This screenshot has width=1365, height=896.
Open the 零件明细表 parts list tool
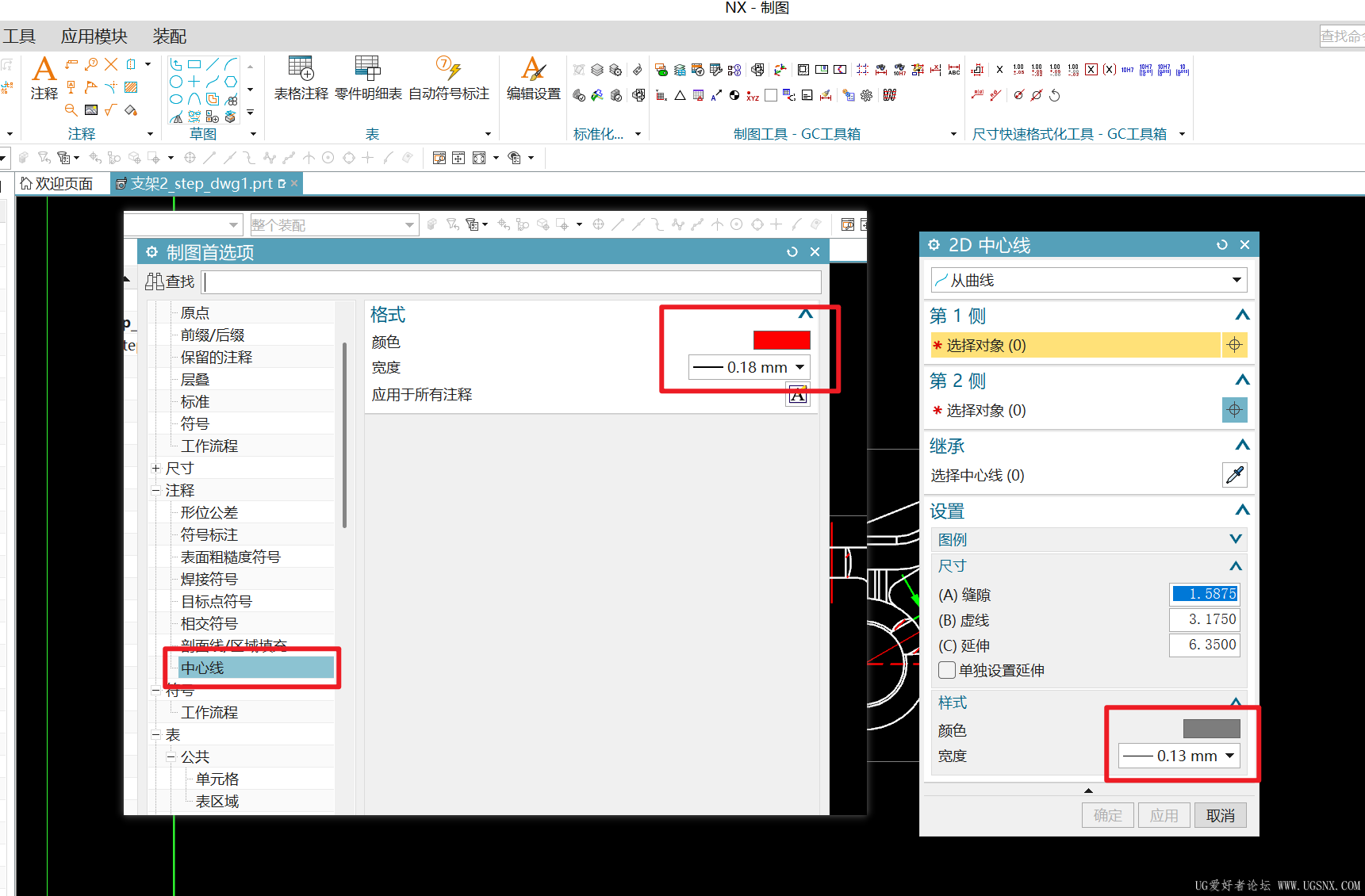coord(368,78)
